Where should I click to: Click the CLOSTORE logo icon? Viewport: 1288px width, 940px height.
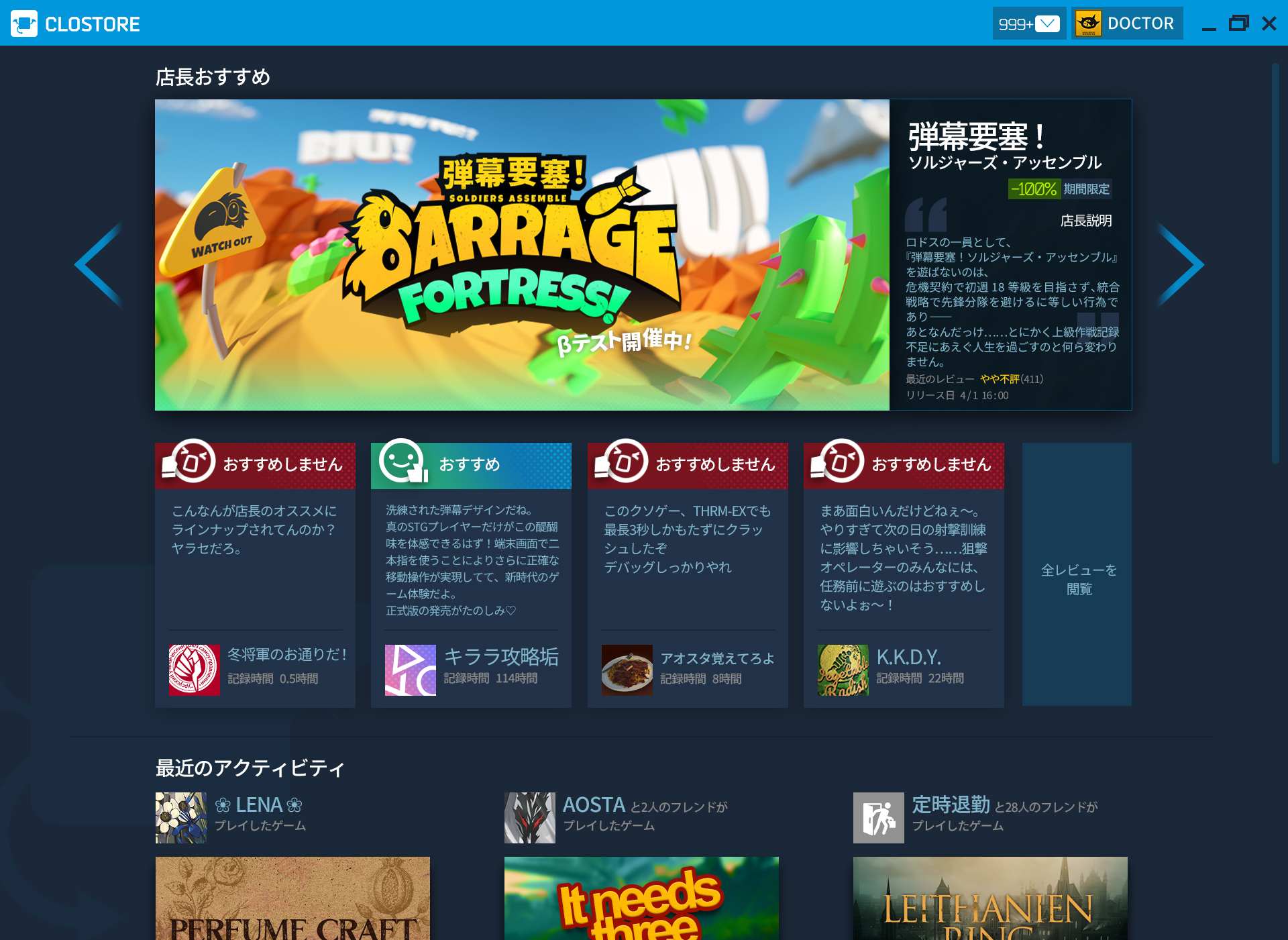tap(24, 23)
